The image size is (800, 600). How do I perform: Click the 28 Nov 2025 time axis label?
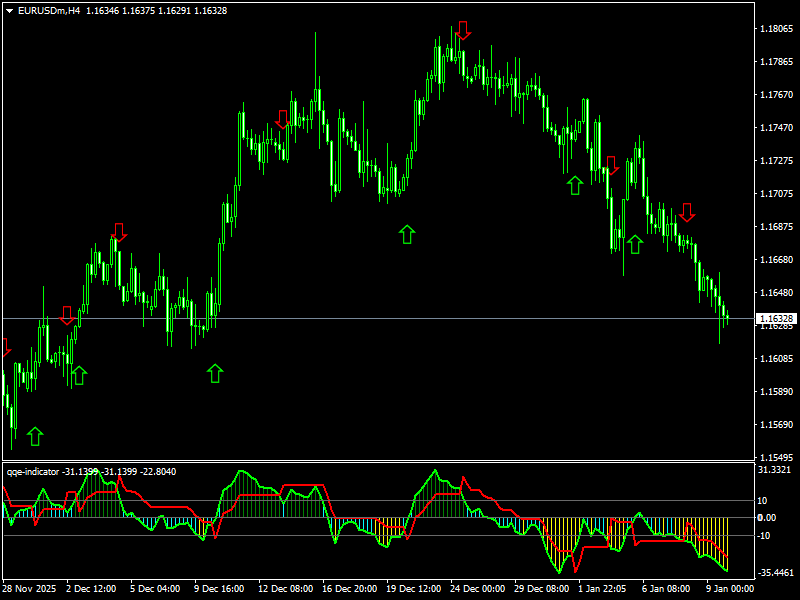[29, 589]
